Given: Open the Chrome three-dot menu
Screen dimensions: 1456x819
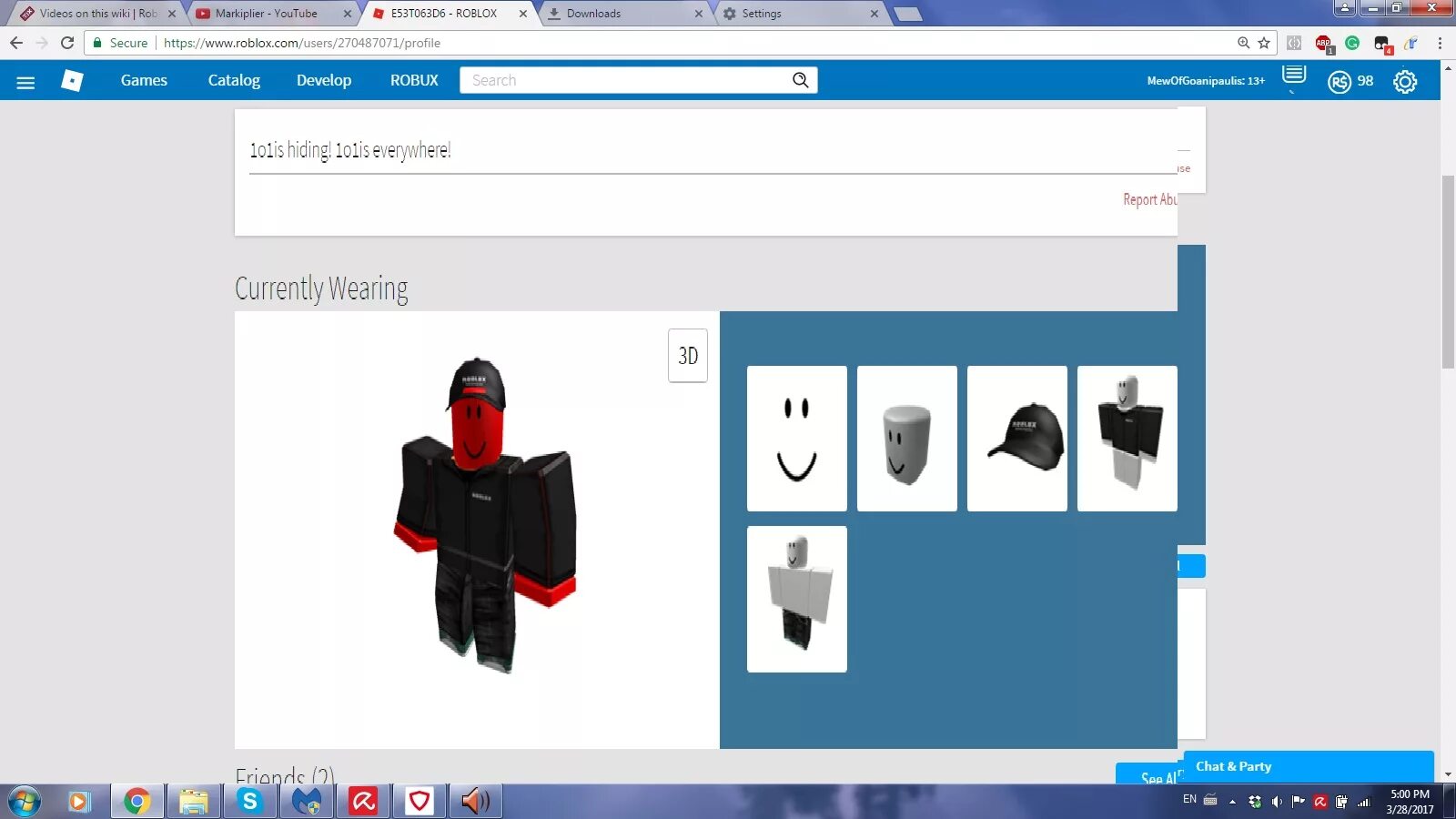Looking at the screenshot, I should coord(1440,43).
